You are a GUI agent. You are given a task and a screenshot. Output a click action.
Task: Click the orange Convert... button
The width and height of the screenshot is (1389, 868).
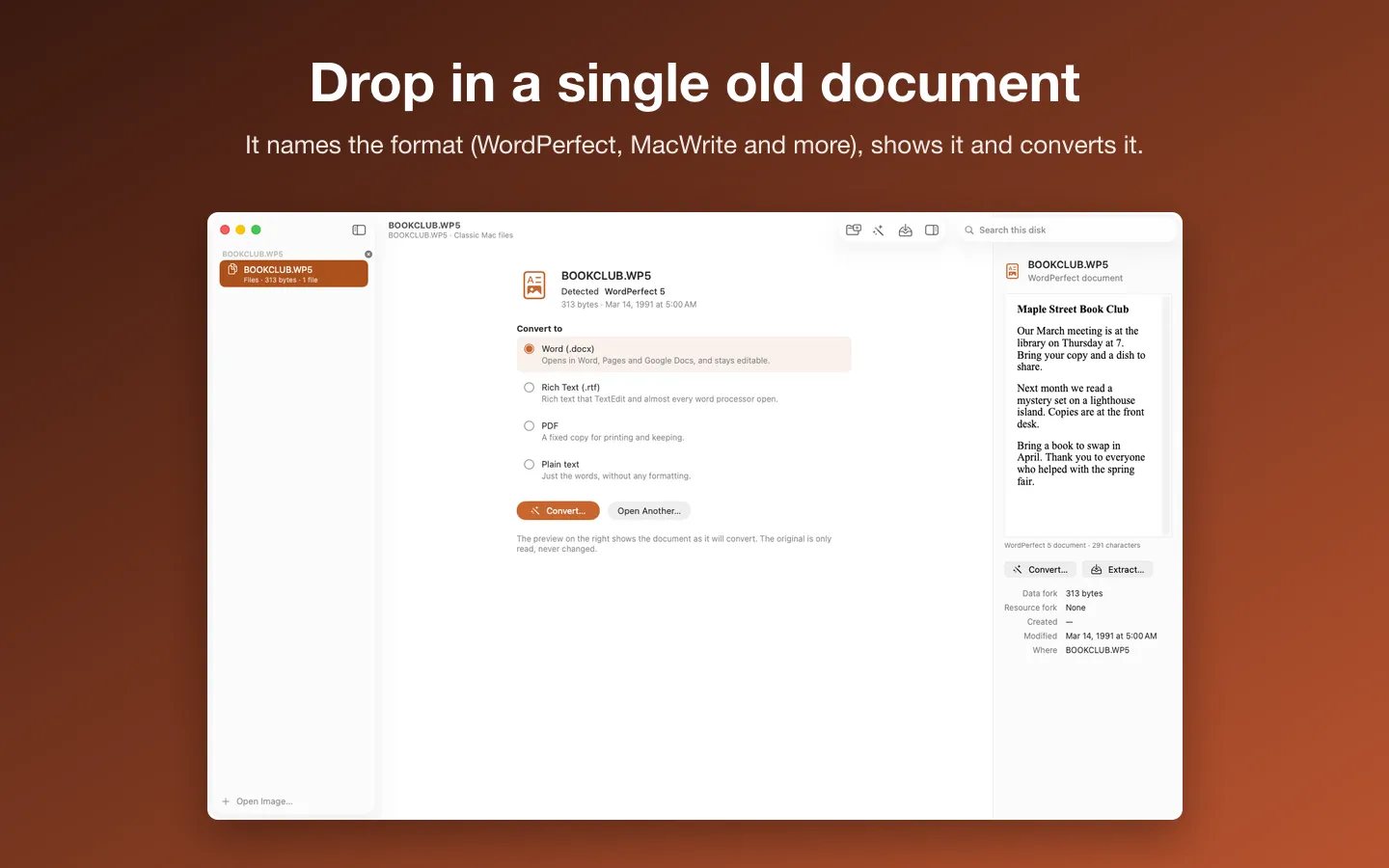558,511
